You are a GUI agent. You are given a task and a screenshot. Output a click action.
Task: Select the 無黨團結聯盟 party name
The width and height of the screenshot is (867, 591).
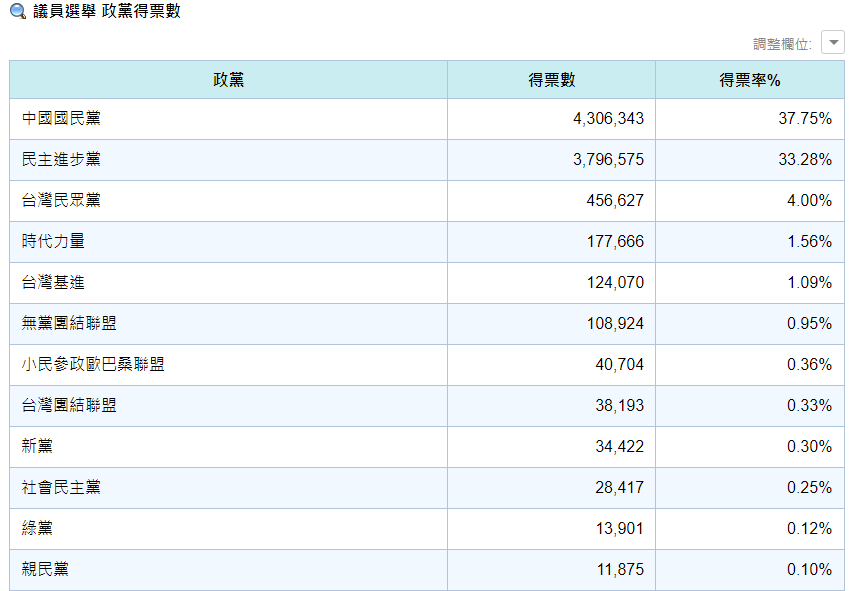click(69, 323)
